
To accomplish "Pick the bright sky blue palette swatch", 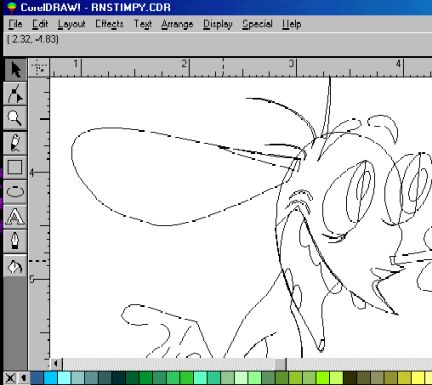I will (x=50, y=378).
